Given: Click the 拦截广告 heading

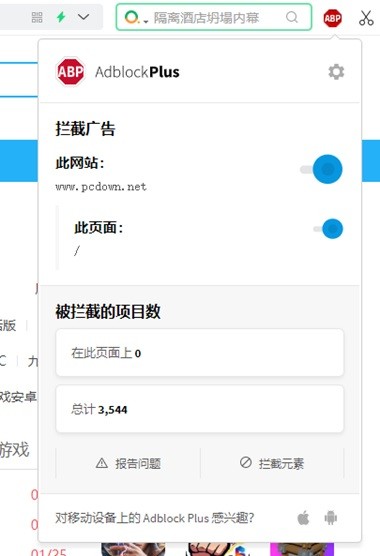Looking at the screenshot, I should (85, 128).
